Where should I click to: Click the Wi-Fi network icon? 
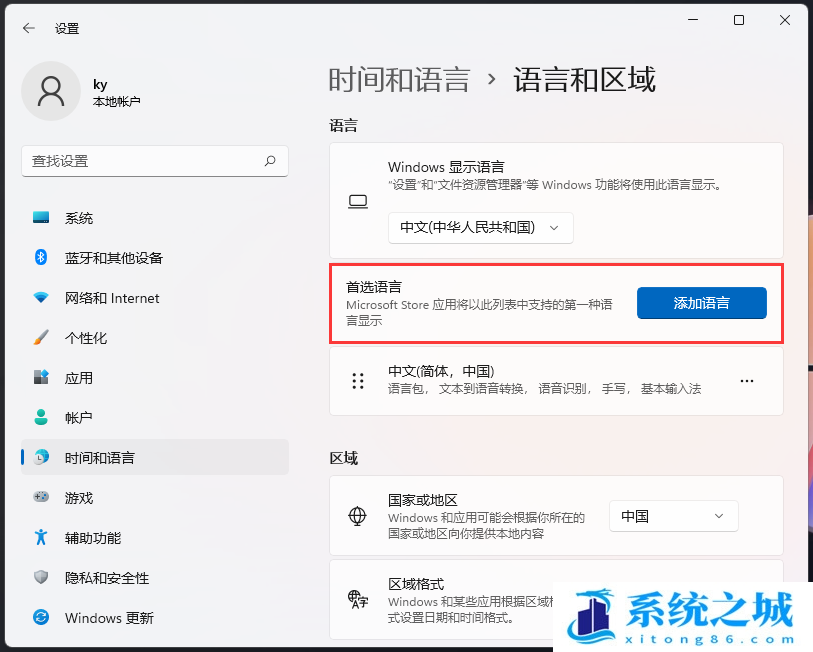pos(41,297)
